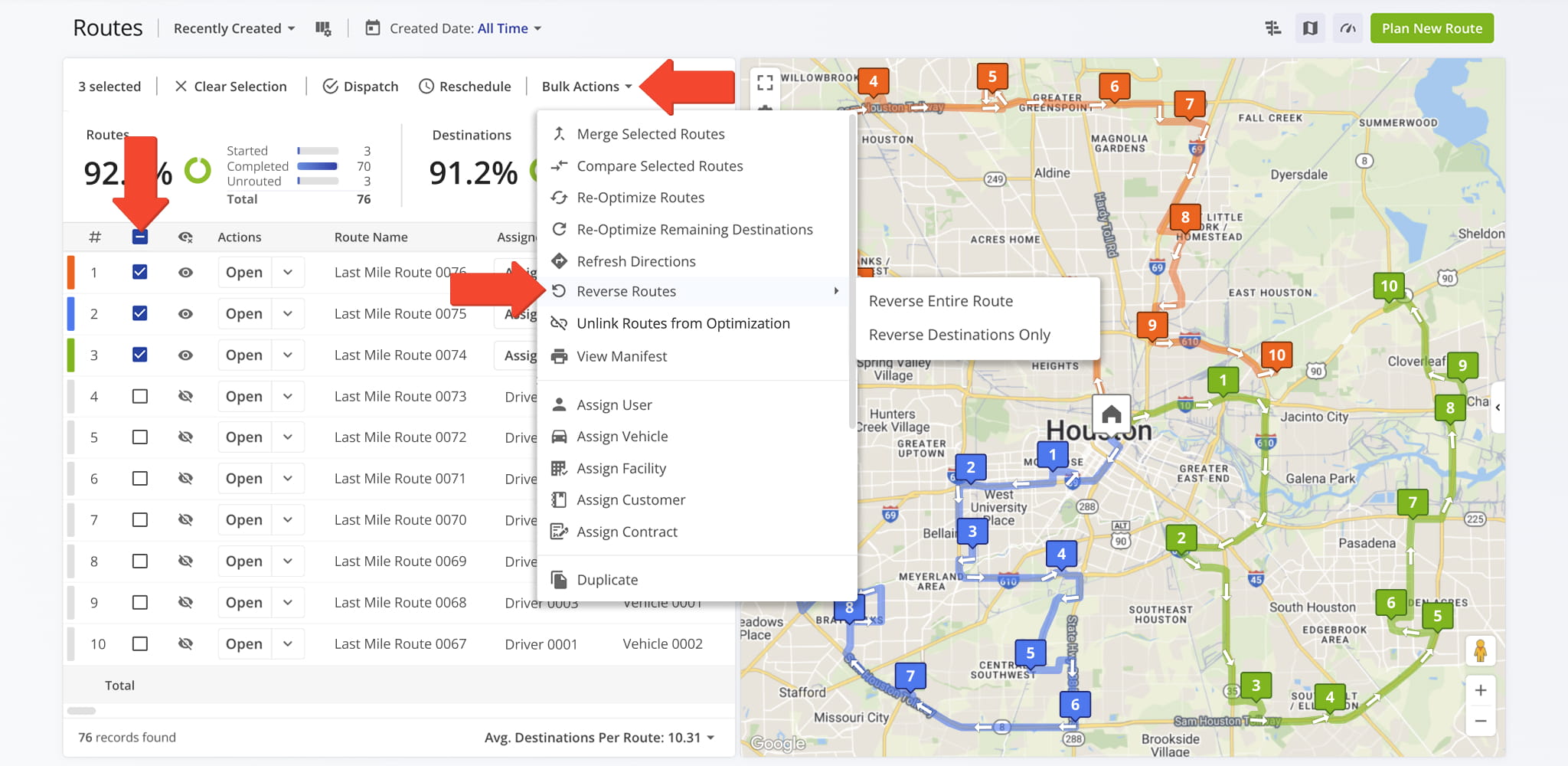The width and height of the screenshot is (1568, 766).
Task: Open Street View pegman on map
Action: 1480,651
